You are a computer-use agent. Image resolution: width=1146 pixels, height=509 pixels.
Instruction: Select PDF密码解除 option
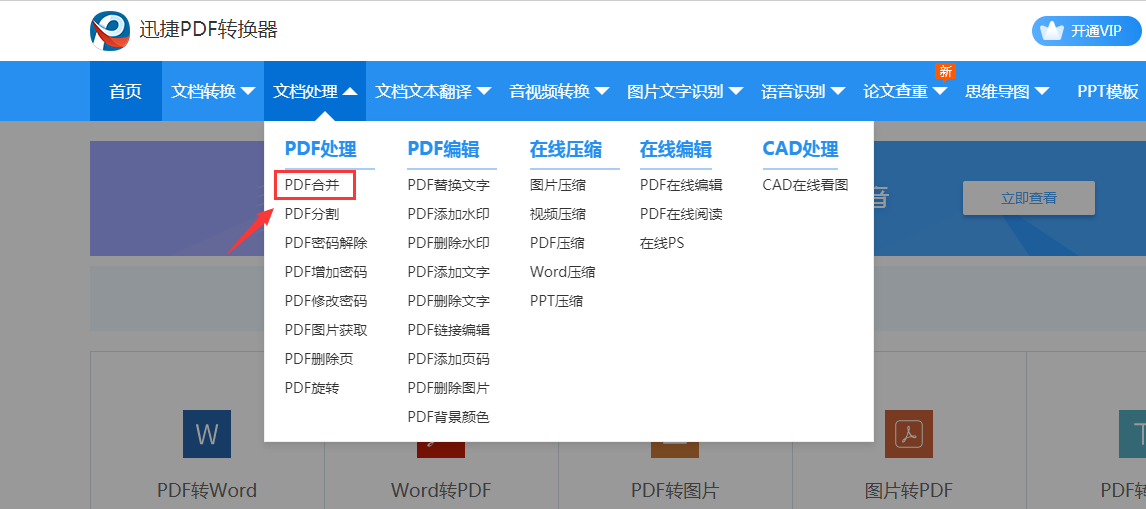[x=326, y=243]
